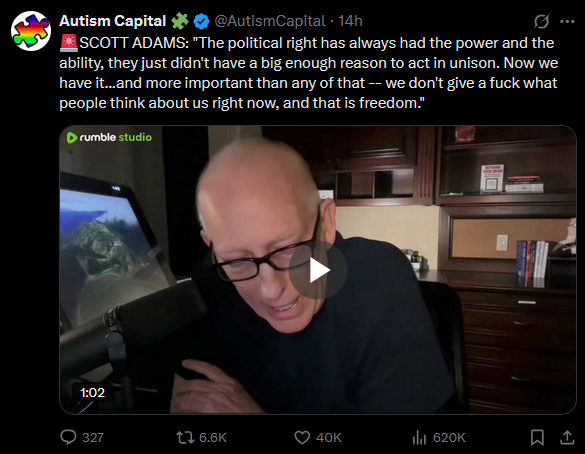Play the video with the center play button
This screenshot has height=454, width=585.
318,270
